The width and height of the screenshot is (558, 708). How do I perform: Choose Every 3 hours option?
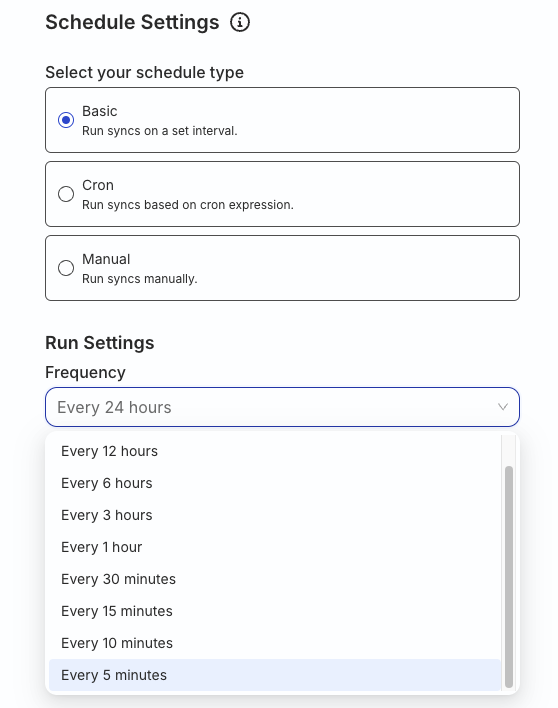point(275,515)
